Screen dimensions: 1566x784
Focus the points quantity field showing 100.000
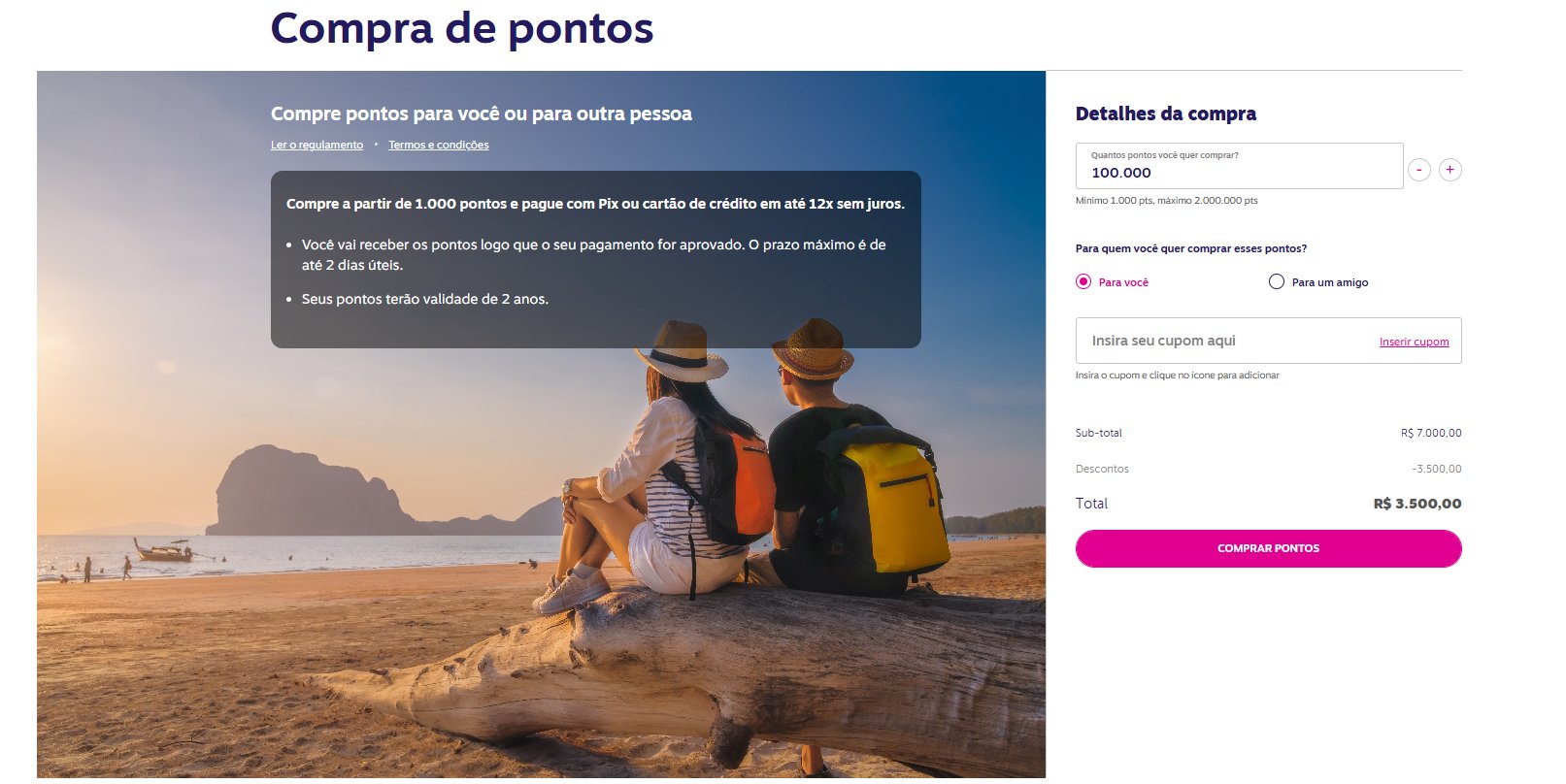pyautogui.click(x=1239, y=166)
